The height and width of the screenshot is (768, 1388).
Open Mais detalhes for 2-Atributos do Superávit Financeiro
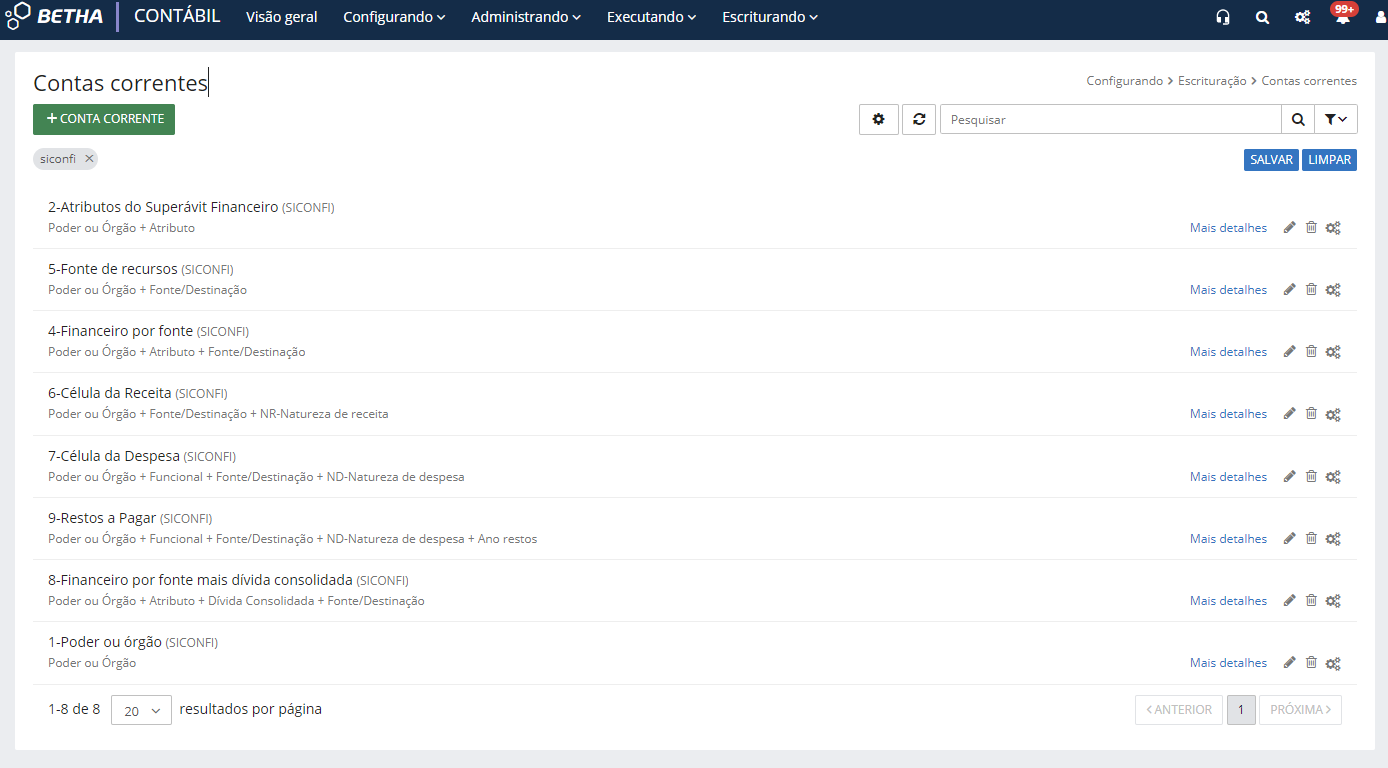point(1228,228)
